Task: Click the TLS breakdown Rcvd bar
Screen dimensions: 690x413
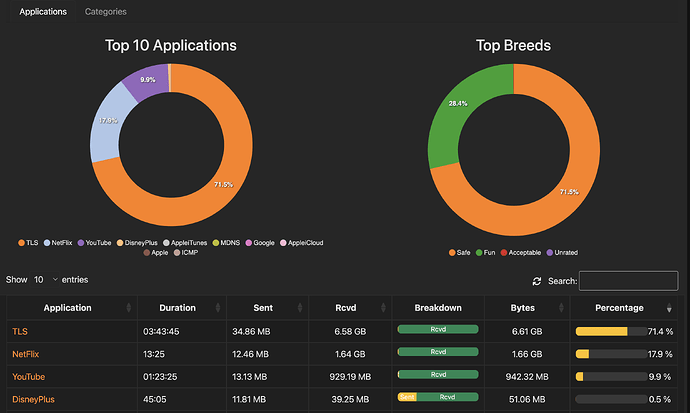Action: click(438, 329)
